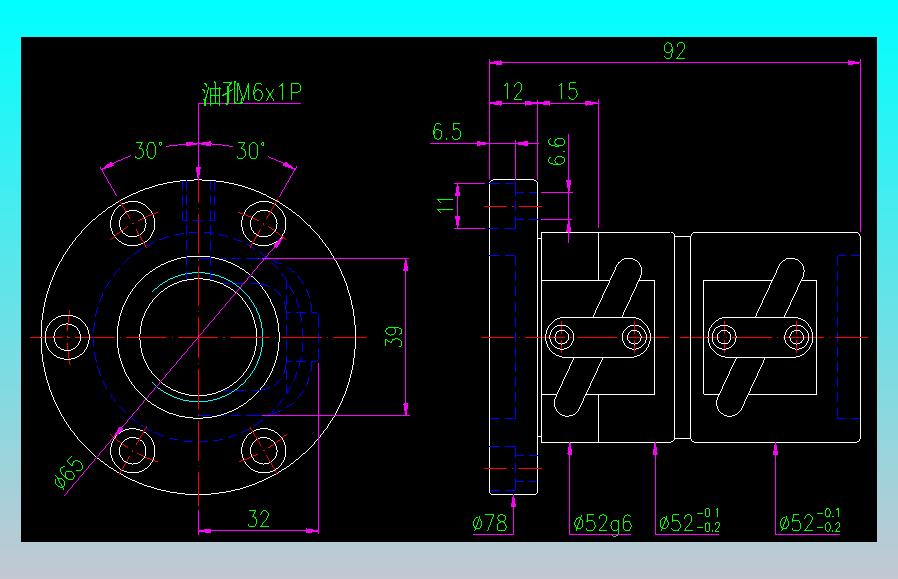
Task: Click the rightmost ø52 -0.1/-0.2 label
Action: [810, 521]
